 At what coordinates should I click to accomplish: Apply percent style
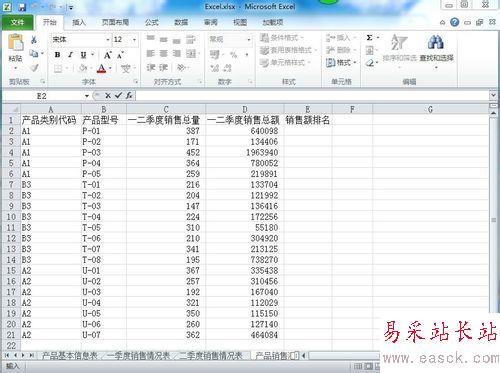point(233,54)
